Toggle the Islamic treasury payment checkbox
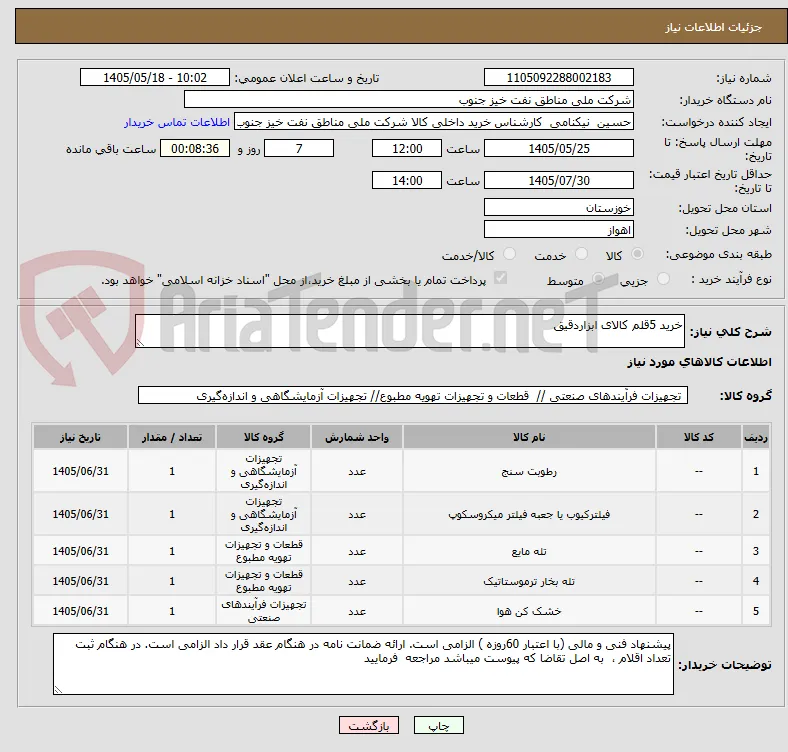This screenshot has height=752, width=788. tap(500, 278)
